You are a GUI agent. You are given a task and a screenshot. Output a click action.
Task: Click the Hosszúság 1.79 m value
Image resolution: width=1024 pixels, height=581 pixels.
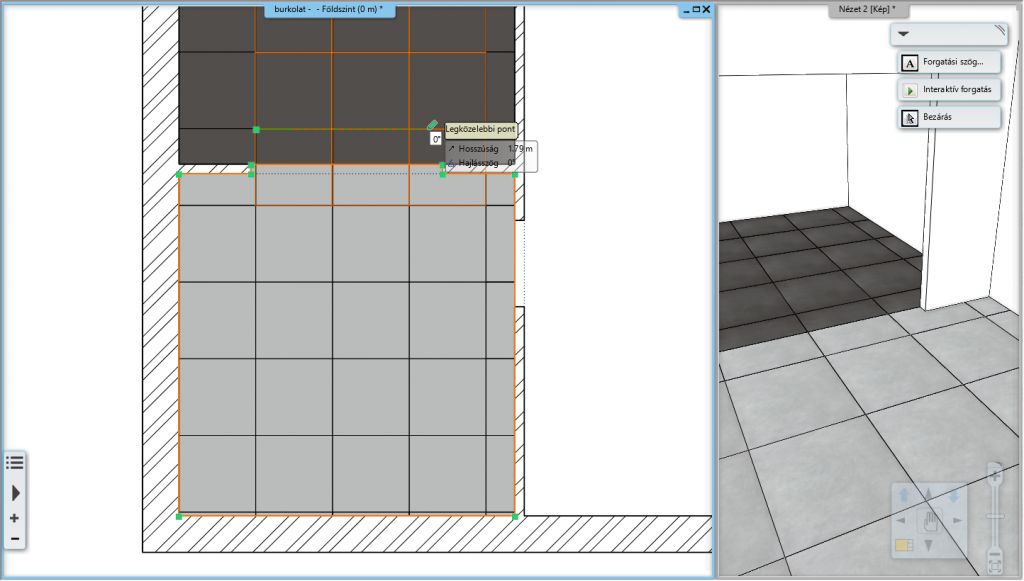click(520, 149)
